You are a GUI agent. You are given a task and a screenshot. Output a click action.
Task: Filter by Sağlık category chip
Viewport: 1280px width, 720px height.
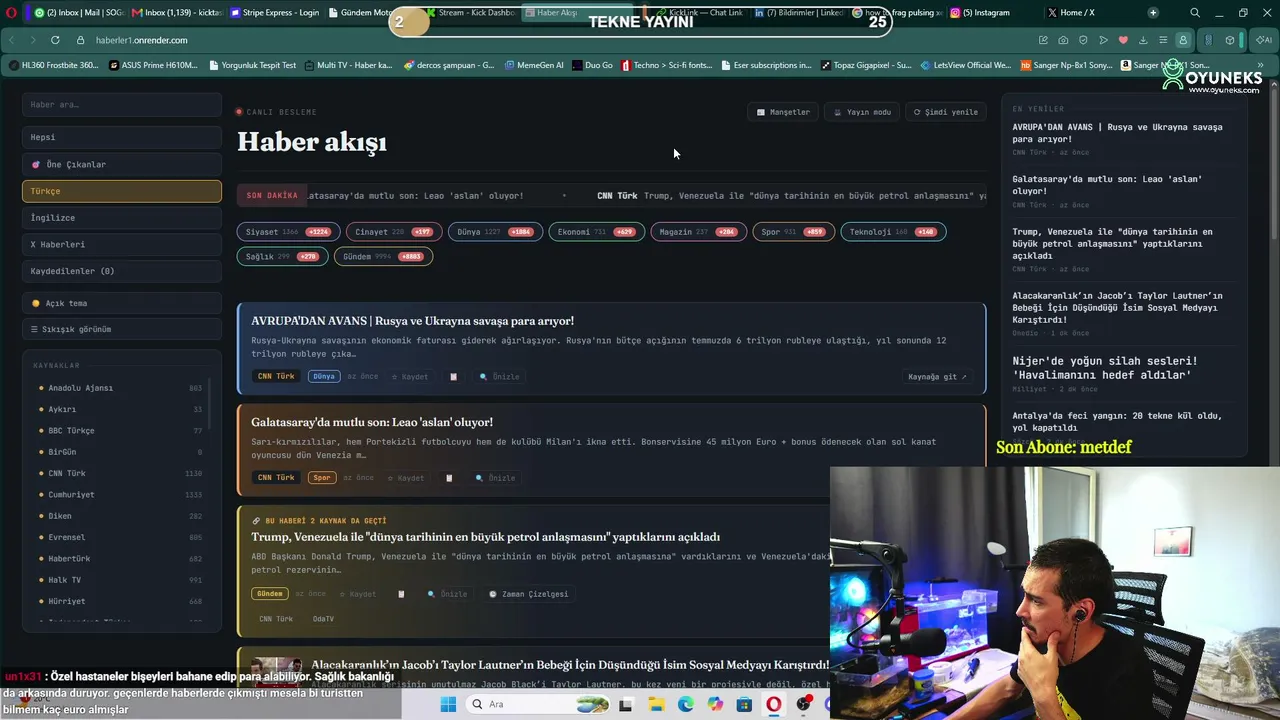(282, 257)
